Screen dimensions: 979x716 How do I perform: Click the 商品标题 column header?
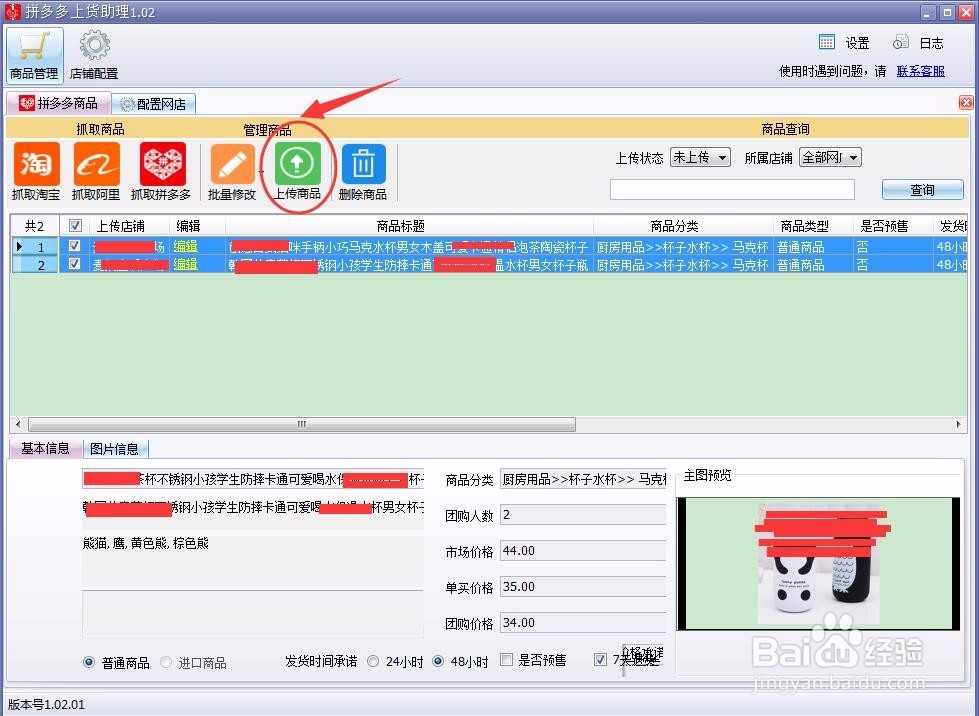[409, 225]
